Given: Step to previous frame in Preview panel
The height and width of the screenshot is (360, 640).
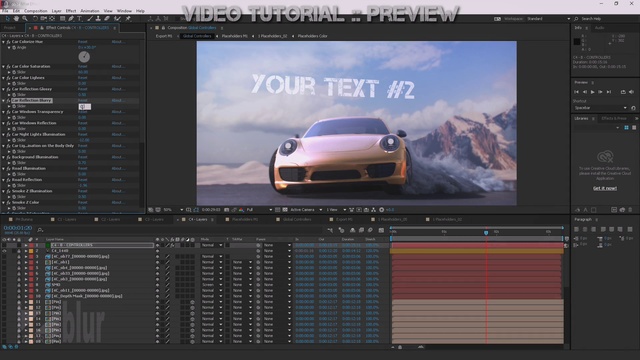Looking at the screenshot, I should [x=585, y=92].
